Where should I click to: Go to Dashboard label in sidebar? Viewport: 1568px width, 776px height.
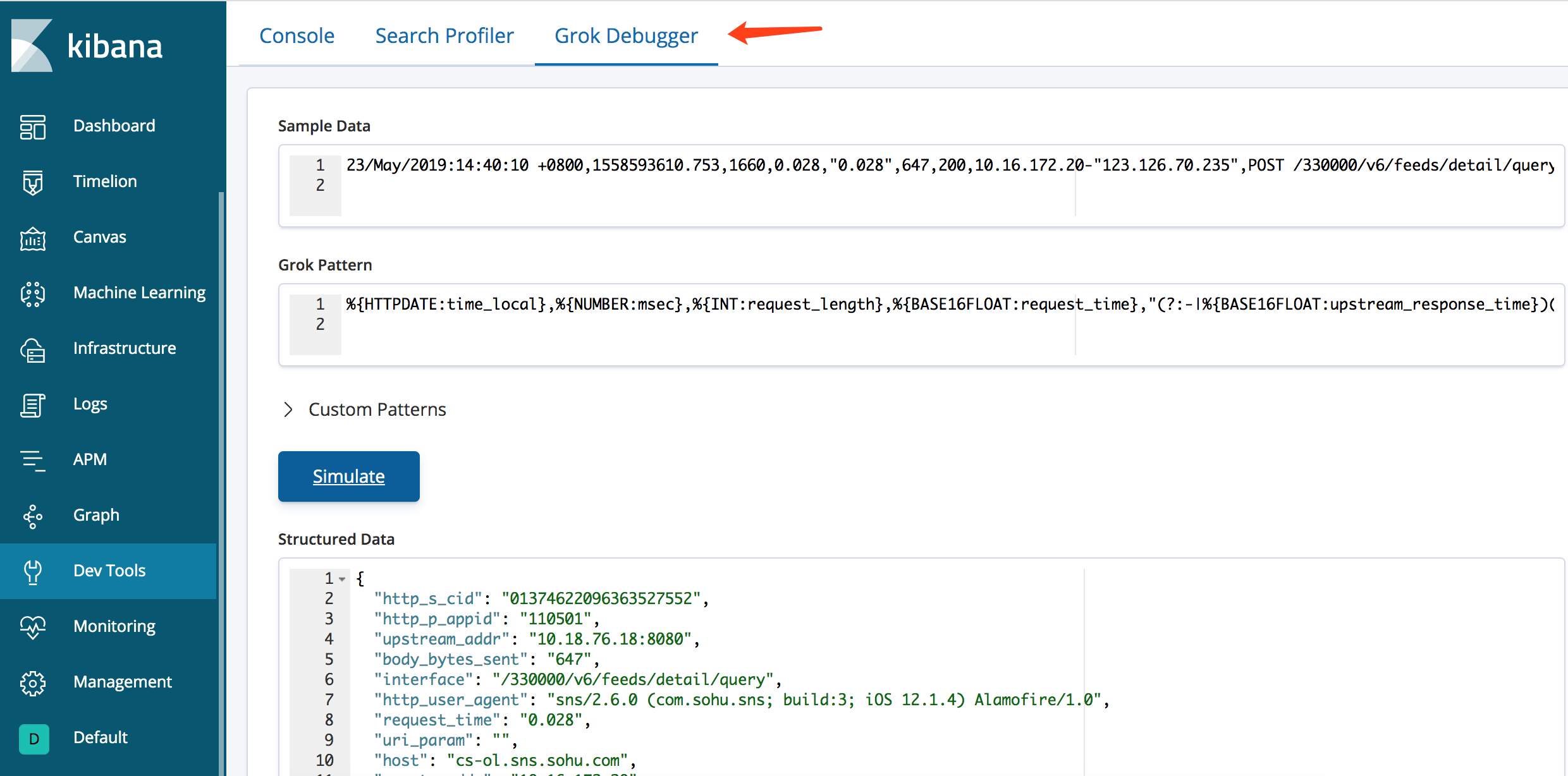(x=114, y=126)
